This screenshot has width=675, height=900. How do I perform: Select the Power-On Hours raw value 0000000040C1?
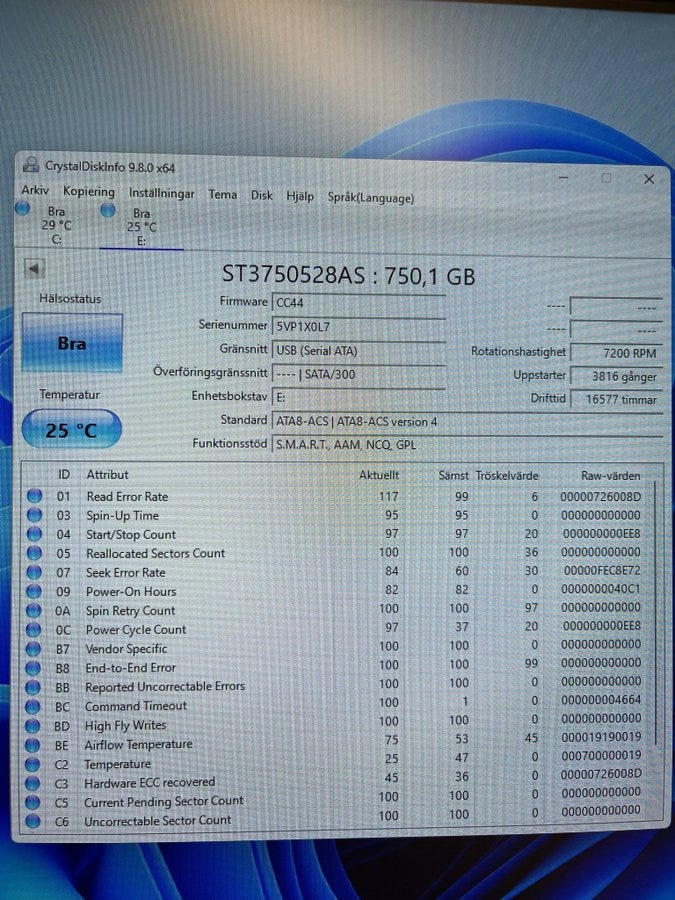[600, 589]
